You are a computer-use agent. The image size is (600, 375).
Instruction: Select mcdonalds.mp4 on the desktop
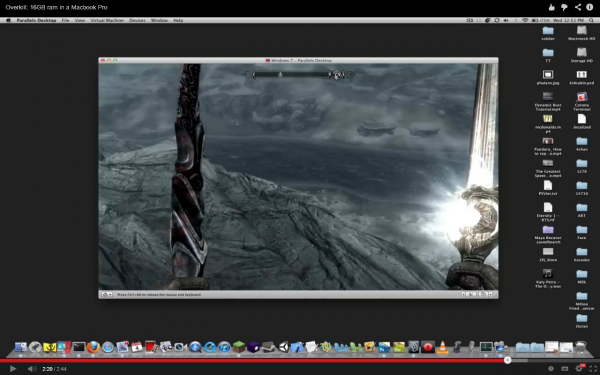(x=548, y=124)
